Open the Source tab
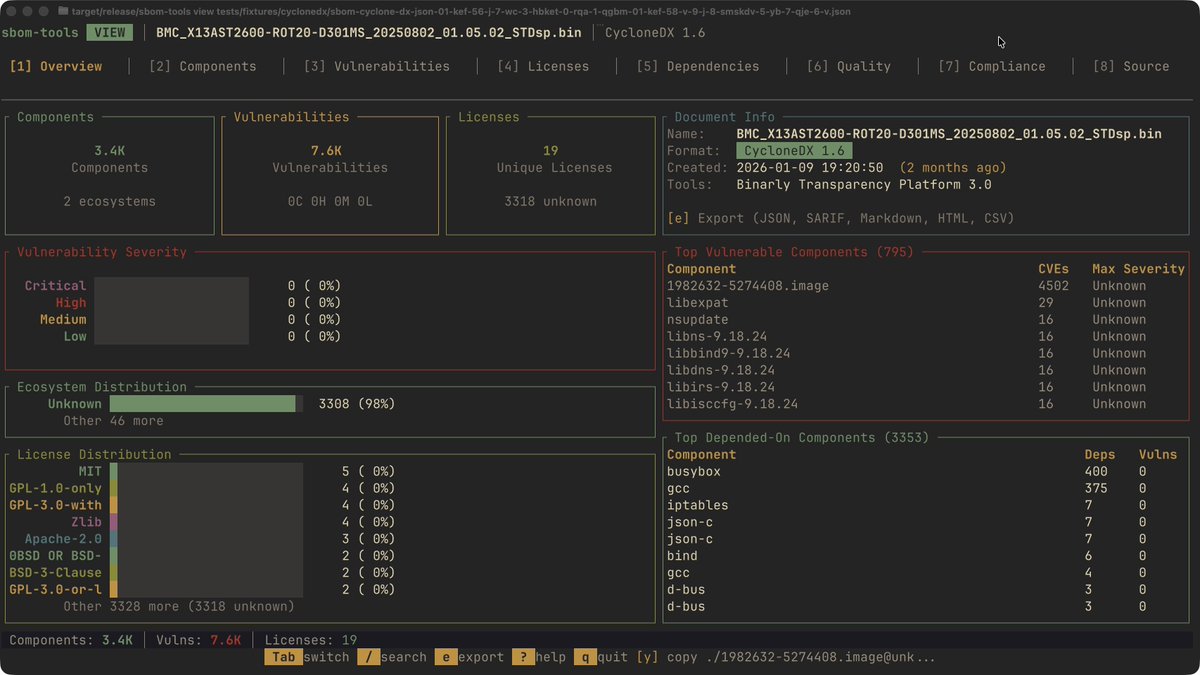Viewport: 1200px width, 675px height. (1131, 66)
